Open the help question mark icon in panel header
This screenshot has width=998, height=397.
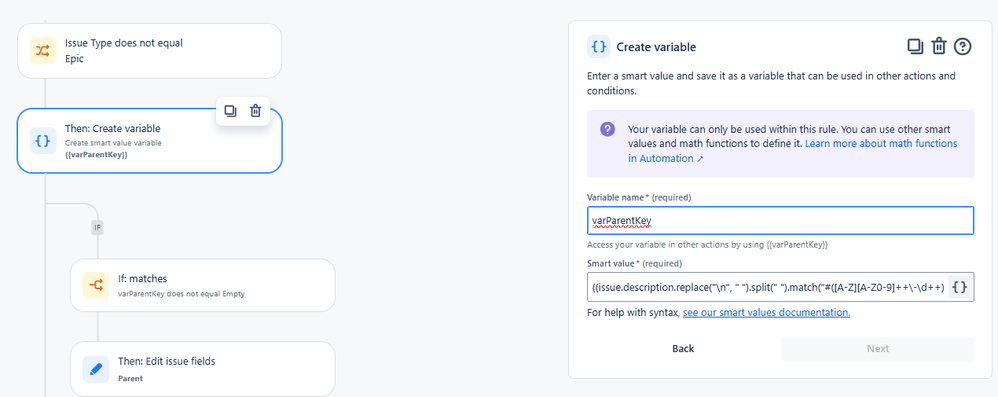(x=963, y=46)
